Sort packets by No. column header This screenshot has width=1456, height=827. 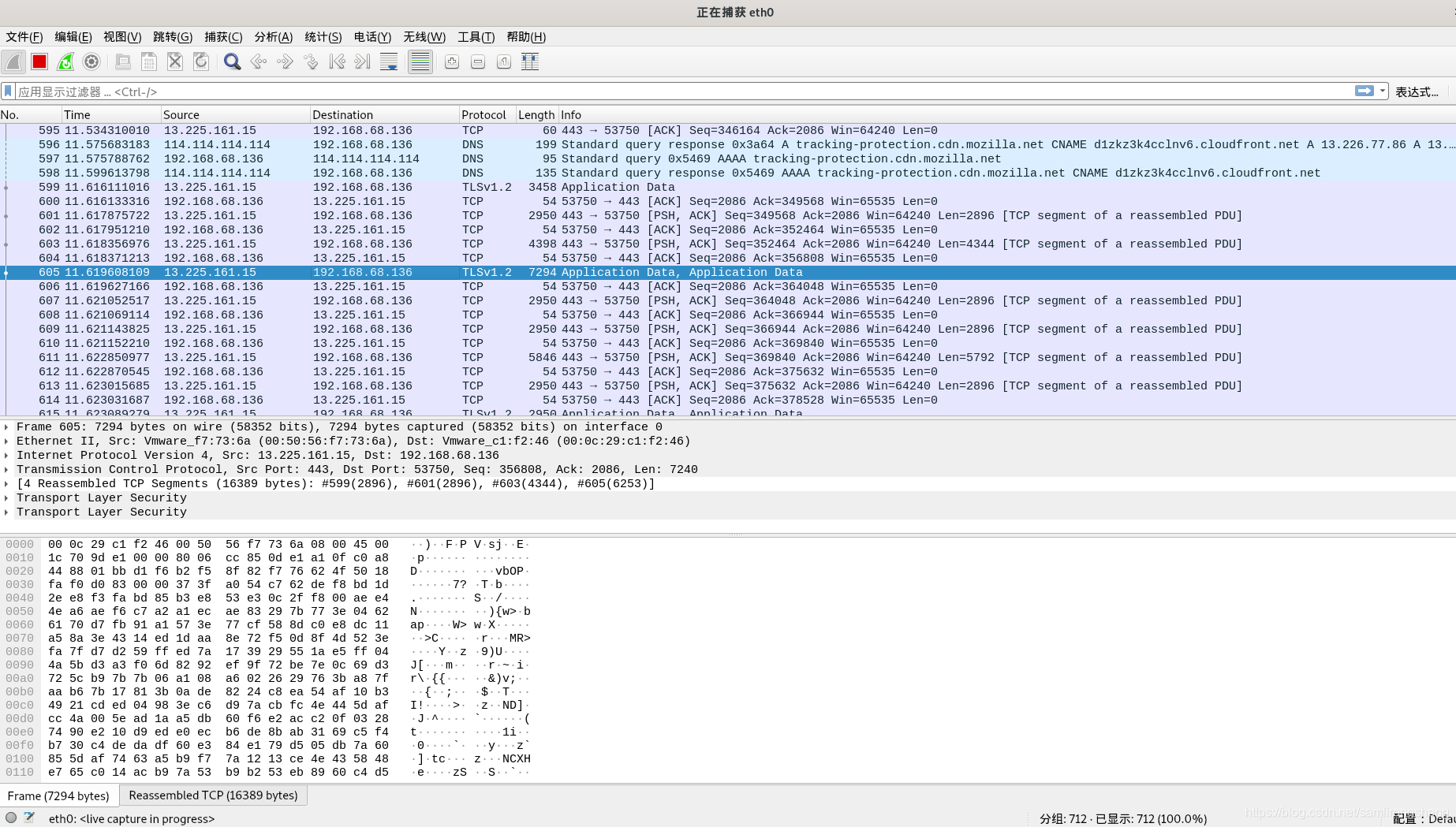click(31, 115)
